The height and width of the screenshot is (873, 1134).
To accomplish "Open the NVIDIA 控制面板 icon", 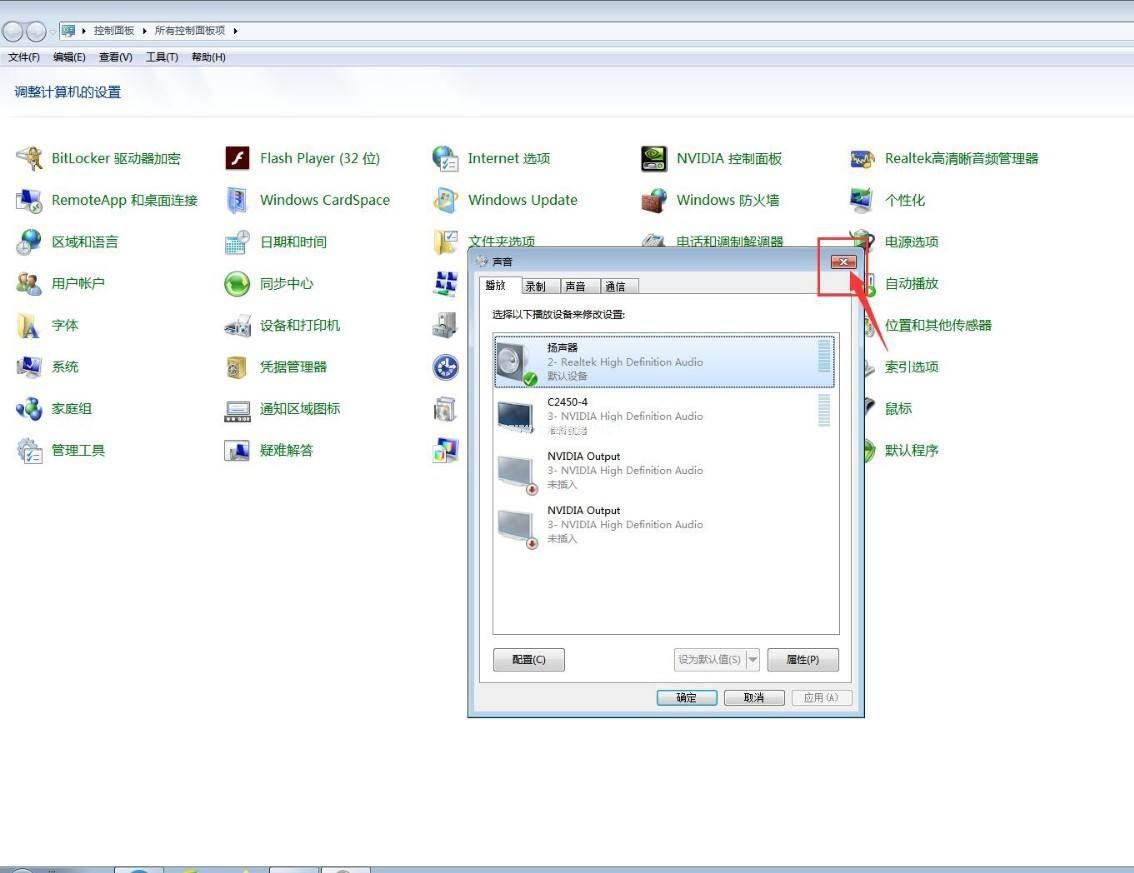I will (x=654, y=158).
